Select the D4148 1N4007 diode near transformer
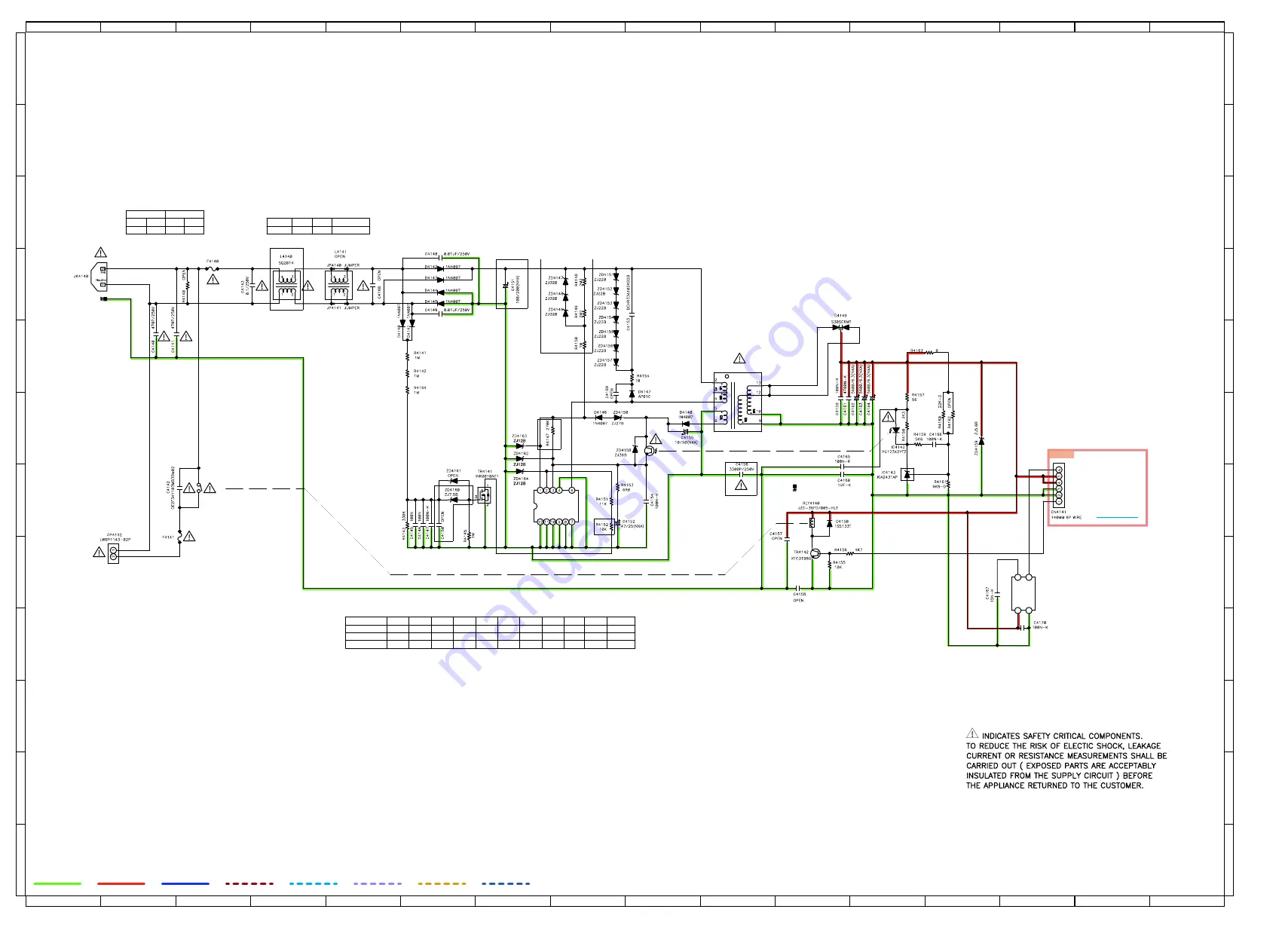 click(x=685, y=424)
